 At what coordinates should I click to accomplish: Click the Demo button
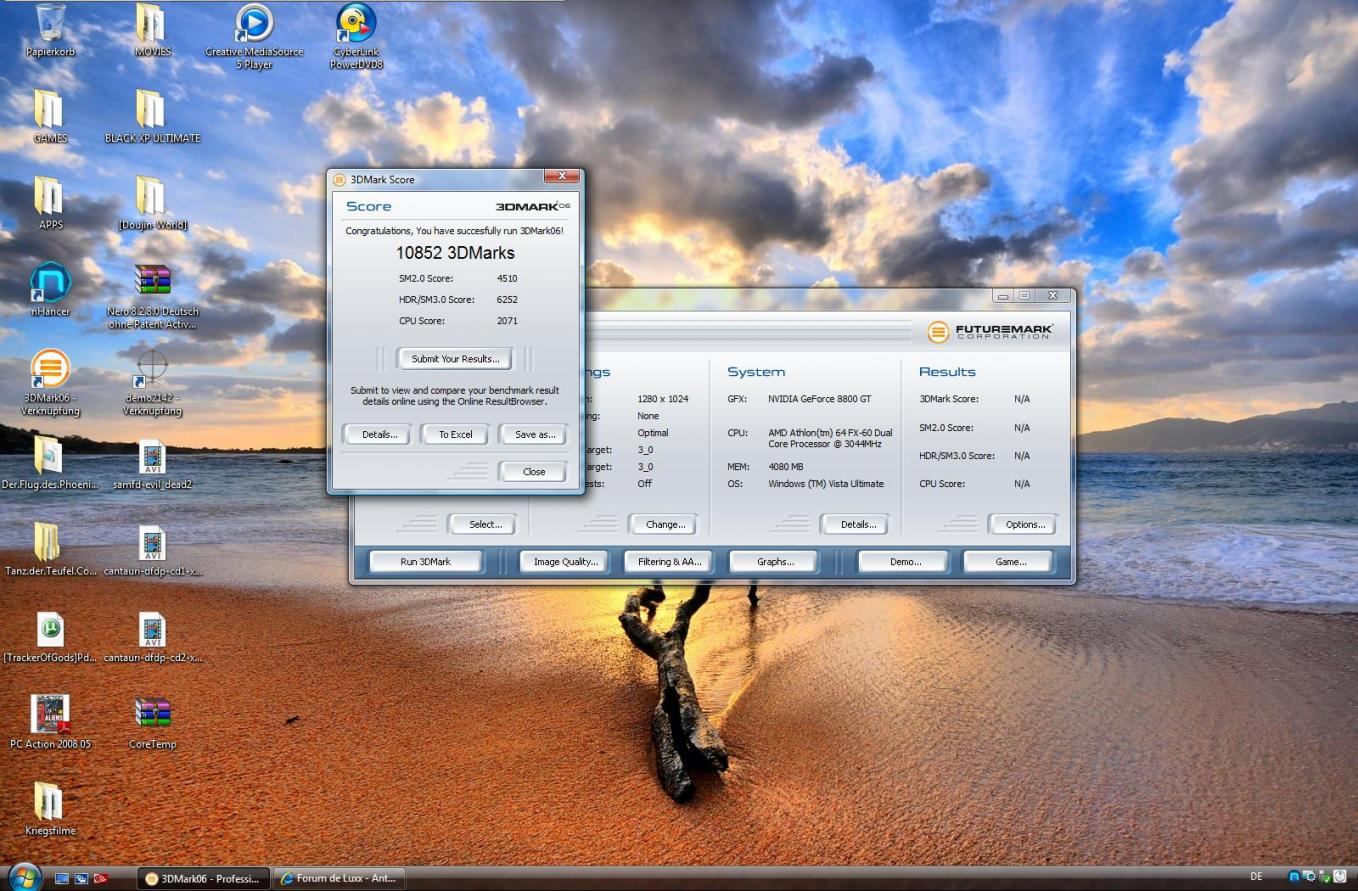(905, 562)
